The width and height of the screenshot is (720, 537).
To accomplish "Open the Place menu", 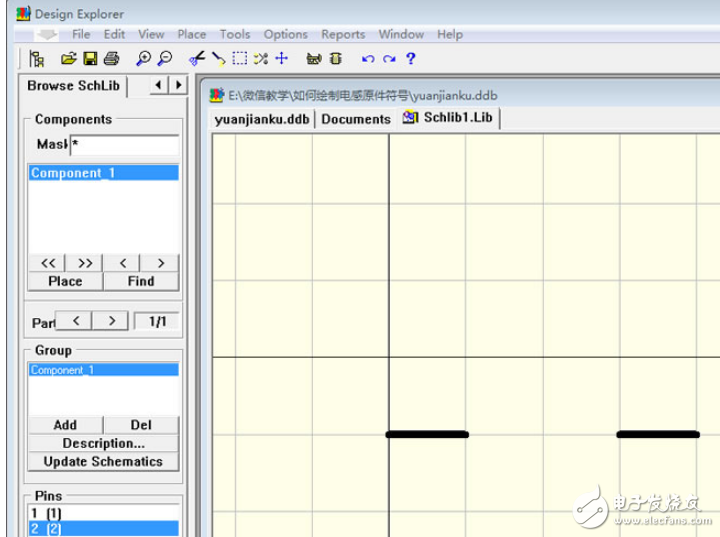I will click(x=192, y=34).
